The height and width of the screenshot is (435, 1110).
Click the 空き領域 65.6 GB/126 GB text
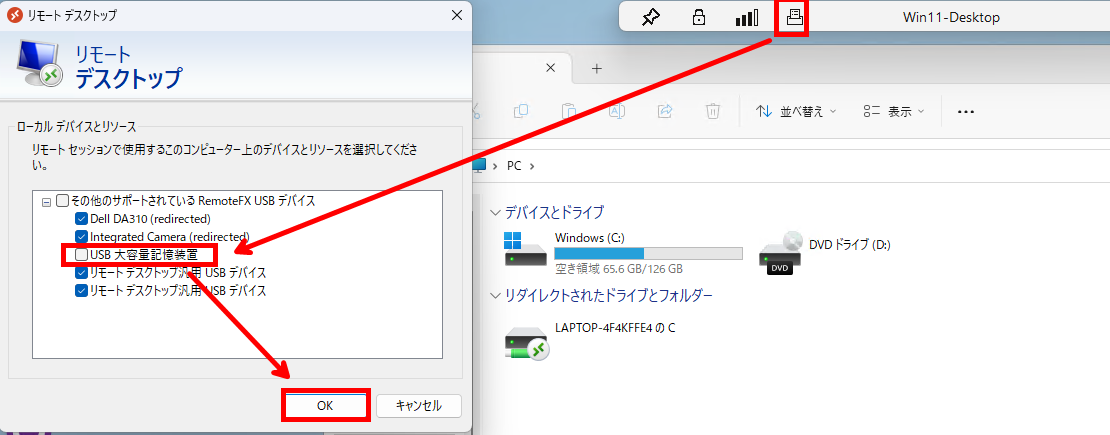pyautogui.click(x=618, y=269)
